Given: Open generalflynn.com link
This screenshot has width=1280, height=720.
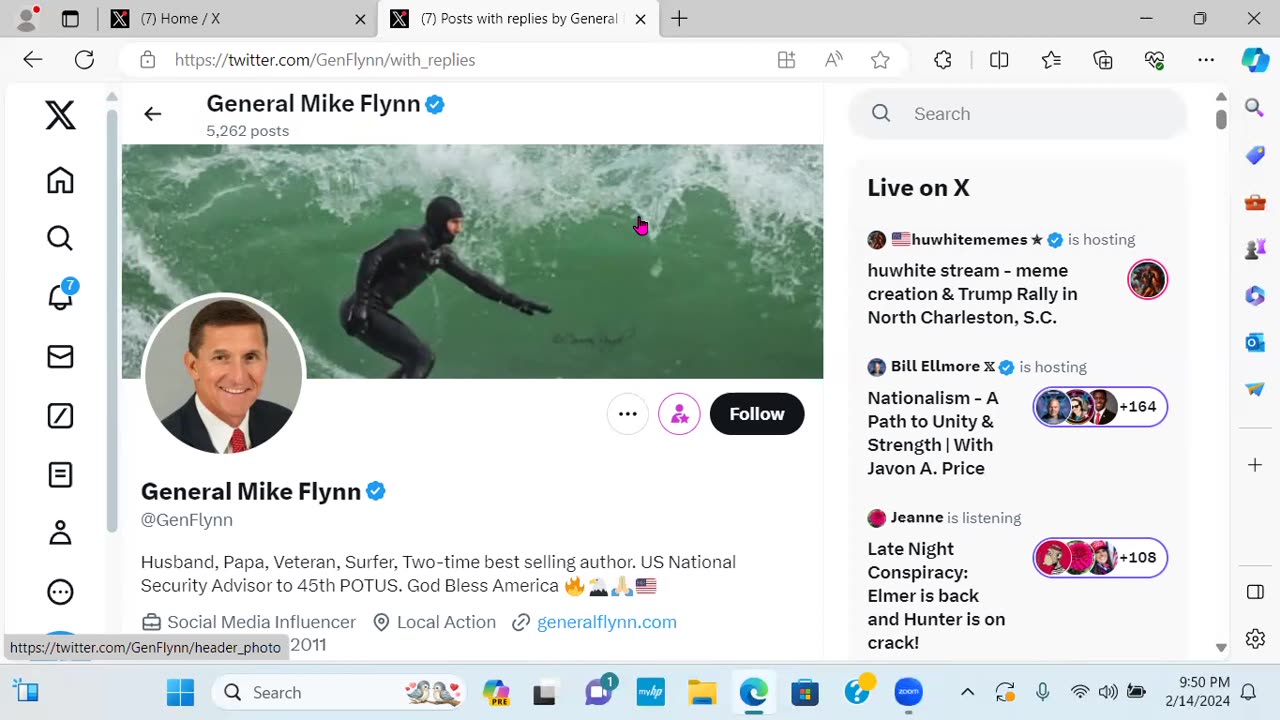Looking at the screenshot, I should [x=606, y=622].
